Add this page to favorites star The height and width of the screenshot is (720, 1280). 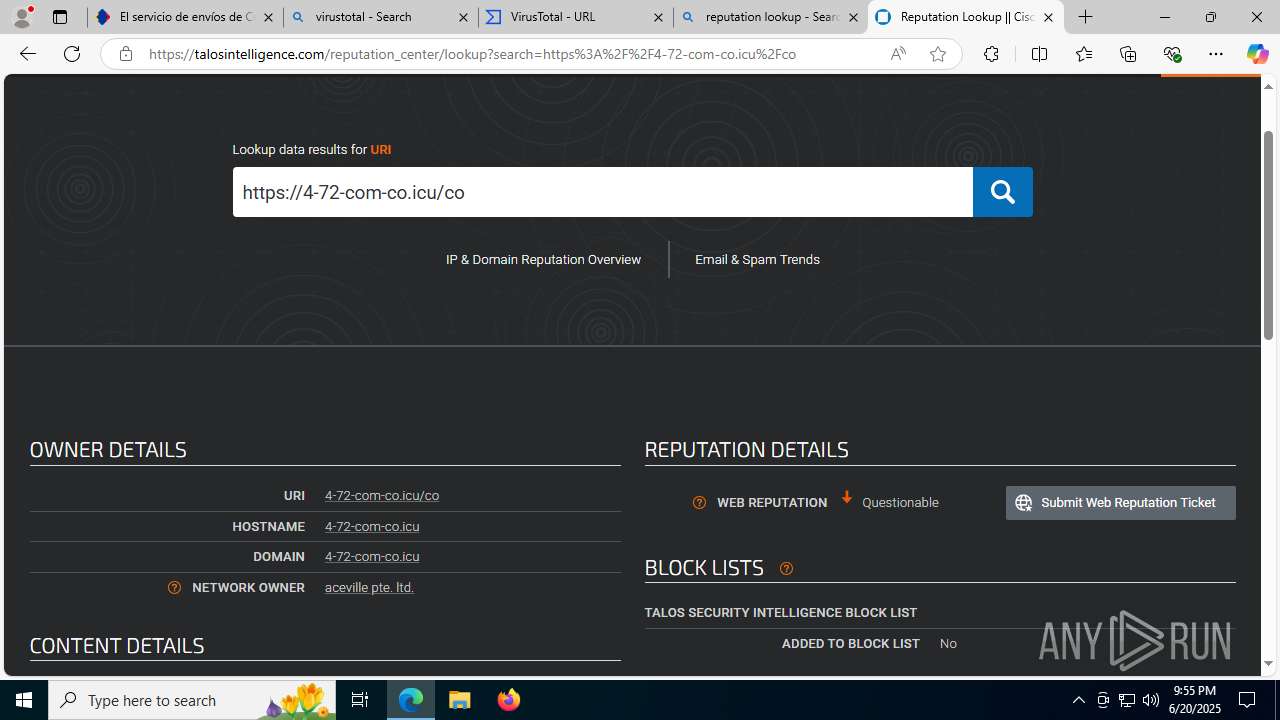pyautogui.click(x=937, y=54)
